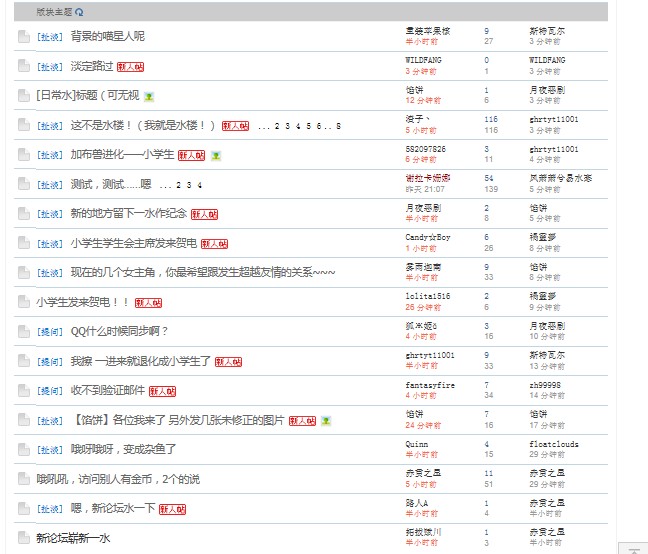Click reply count 116 on 这不是水楼 row
The image size is (648, 554).
tap(491, 119)
